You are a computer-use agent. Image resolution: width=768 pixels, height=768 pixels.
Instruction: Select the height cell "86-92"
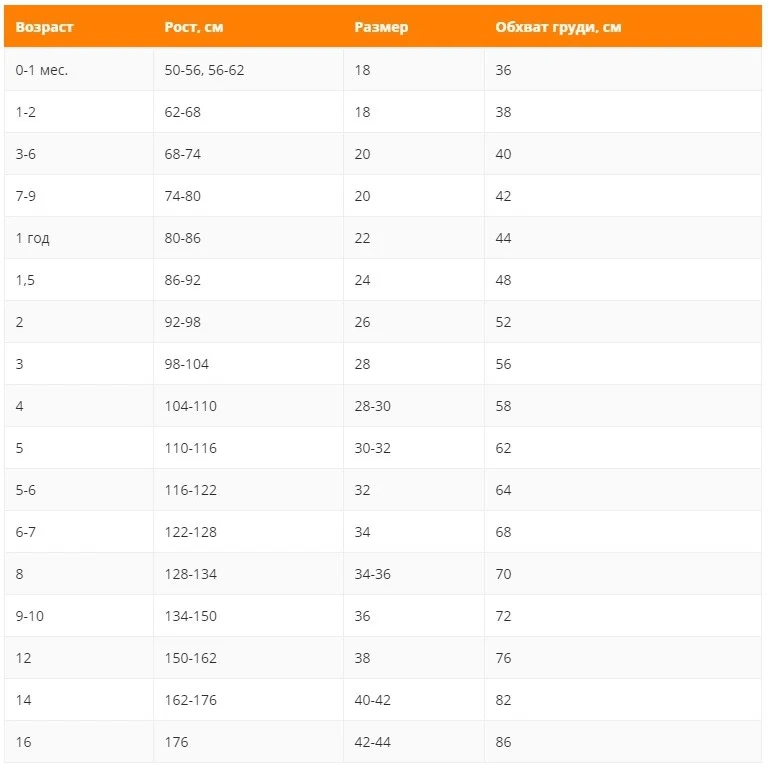click(x=183, y=280)
